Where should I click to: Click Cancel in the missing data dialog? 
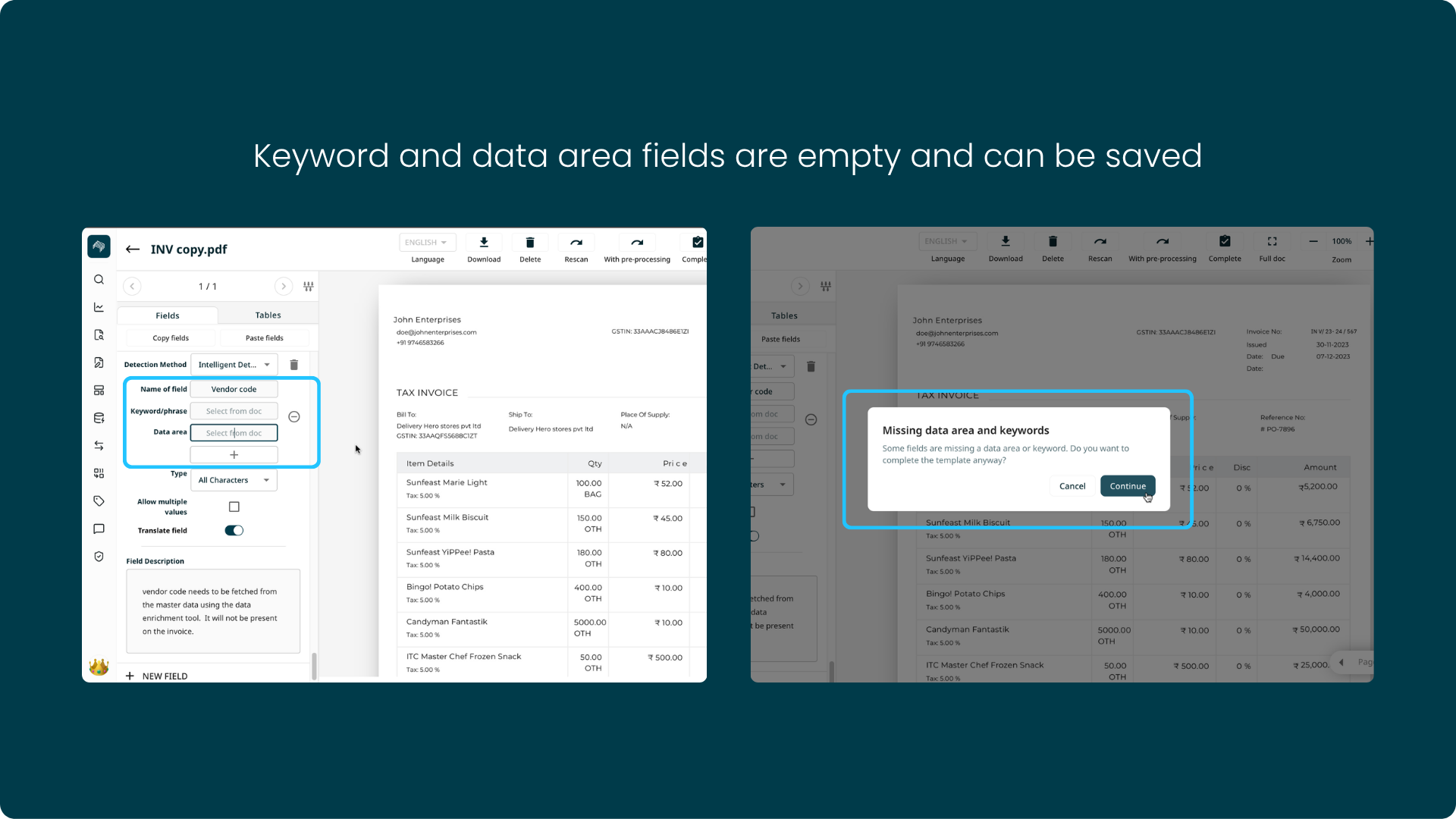coord(1072,486)
